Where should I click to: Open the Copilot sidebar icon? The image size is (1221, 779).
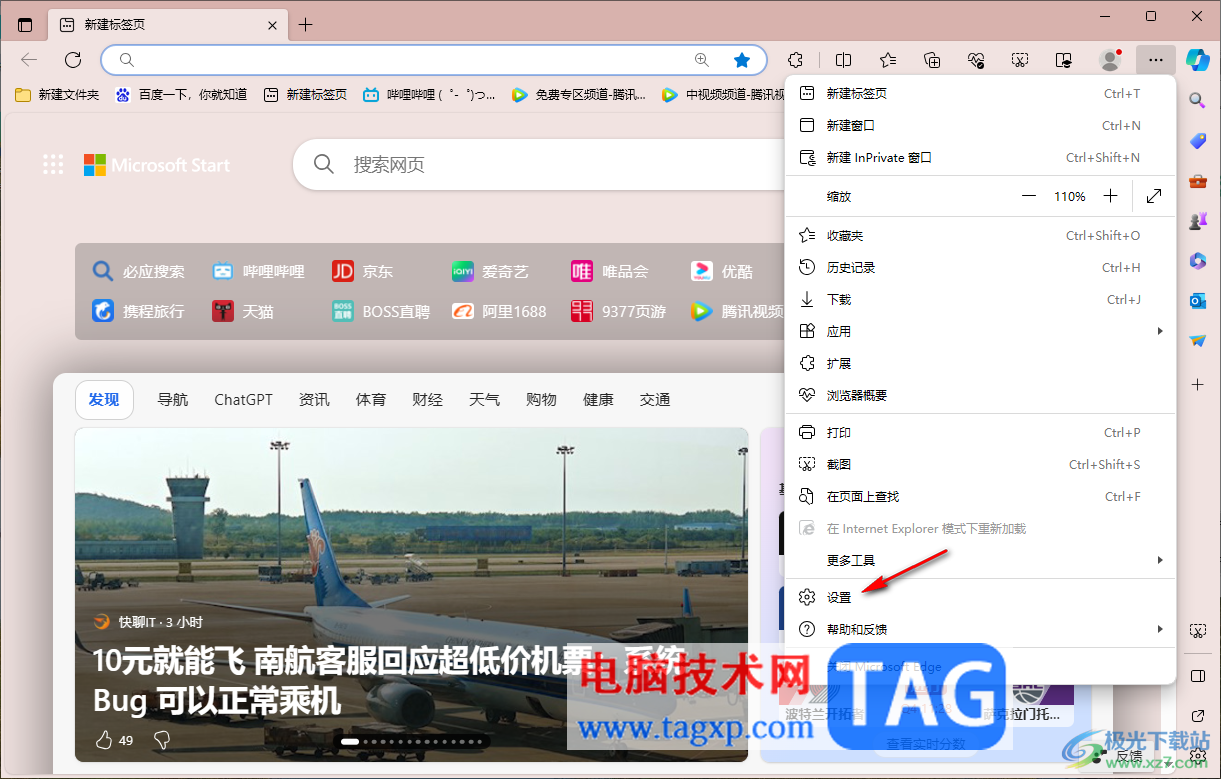click(x=1198, y=60)
